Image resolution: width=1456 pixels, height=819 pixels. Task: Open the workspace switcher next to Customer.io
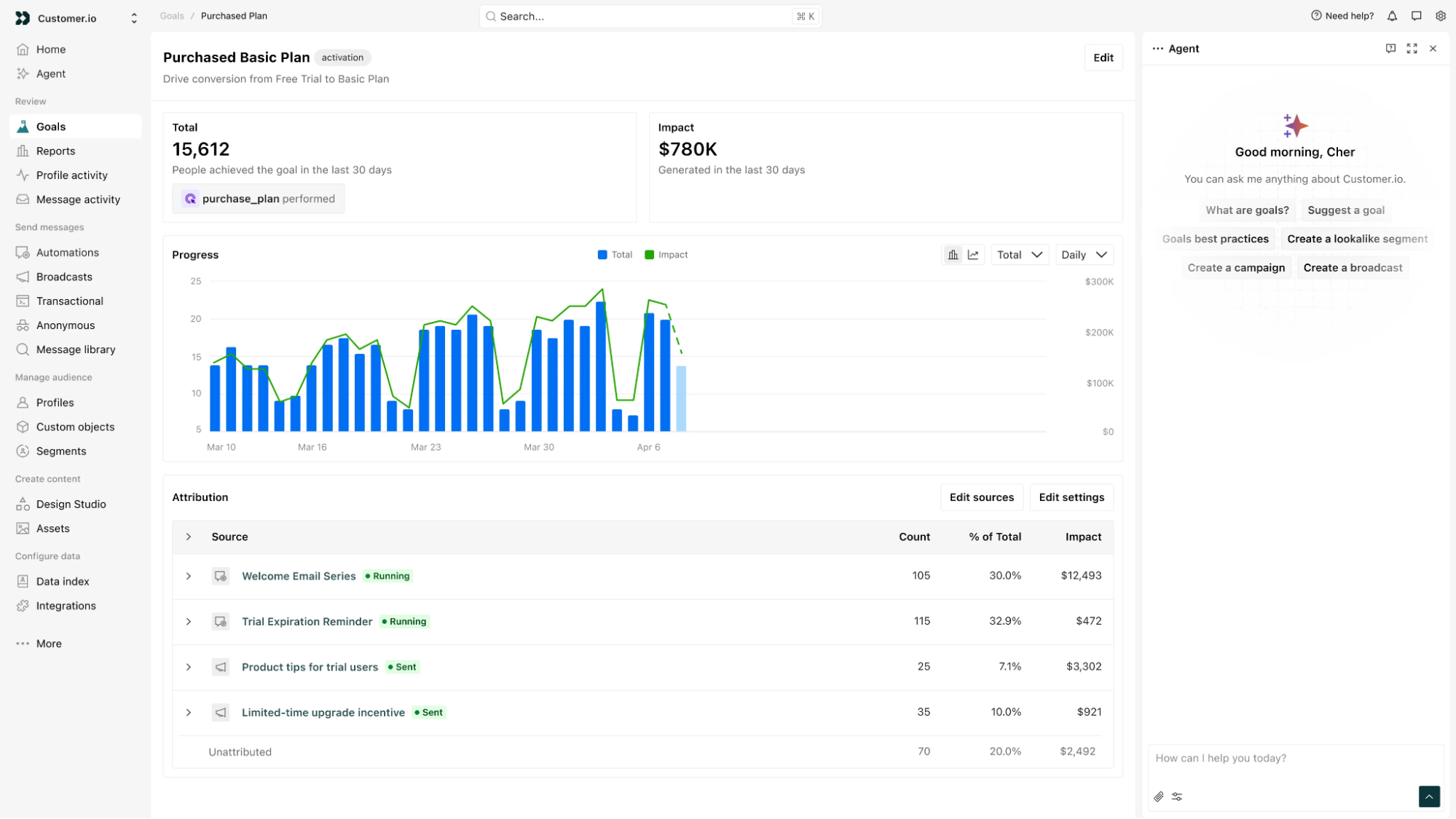[134, 18]
